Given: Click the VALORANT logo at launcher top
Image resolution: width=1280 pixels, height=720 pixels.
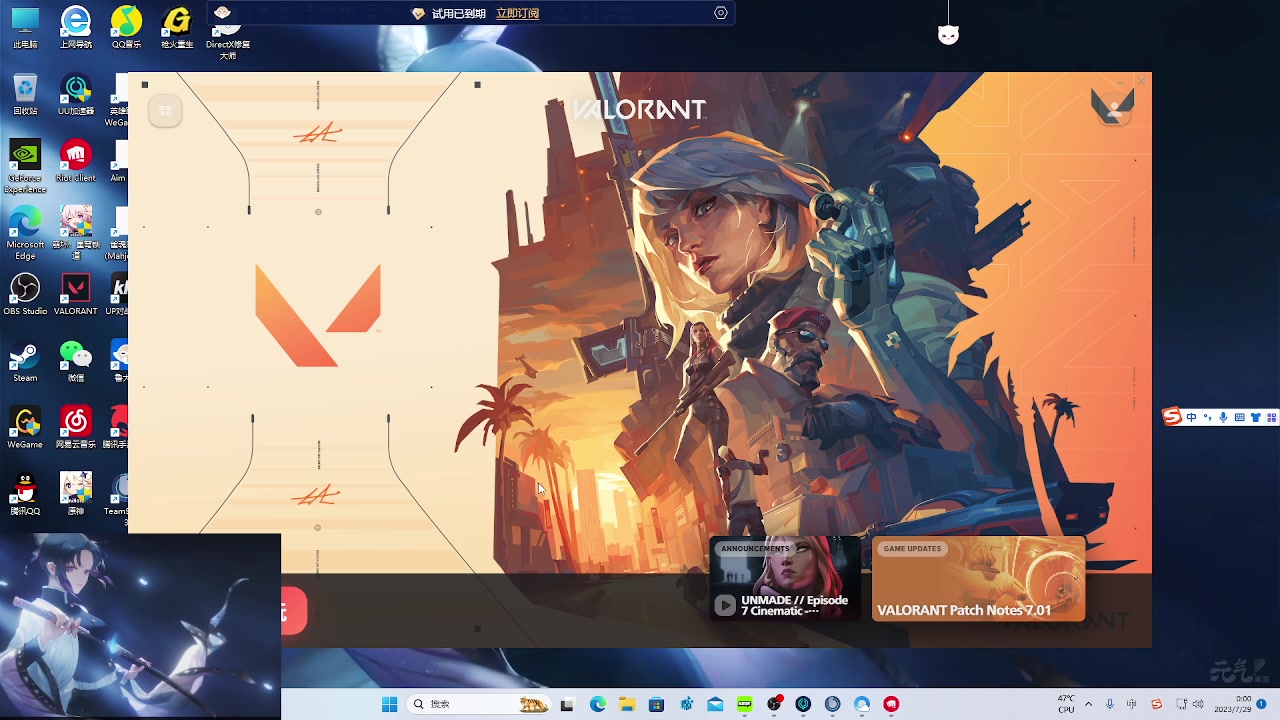Looking at the screenshot, I should (x=638, y=110).
